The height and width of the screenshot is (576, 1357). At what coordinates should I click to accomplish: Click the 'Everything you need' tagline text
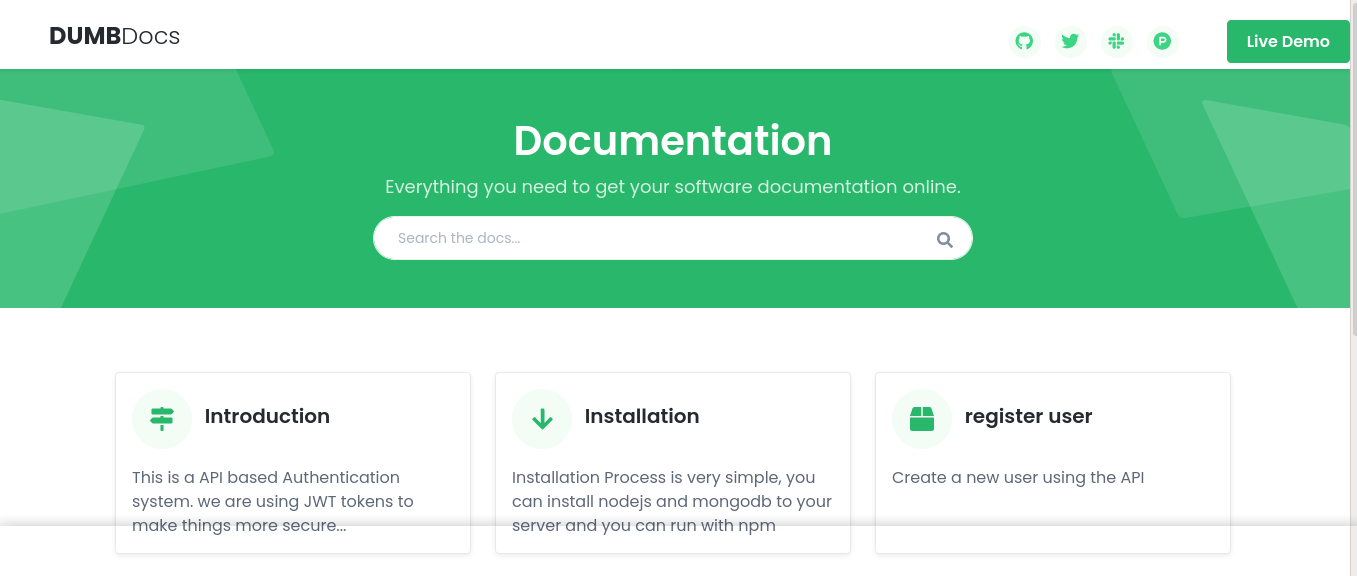672,187
